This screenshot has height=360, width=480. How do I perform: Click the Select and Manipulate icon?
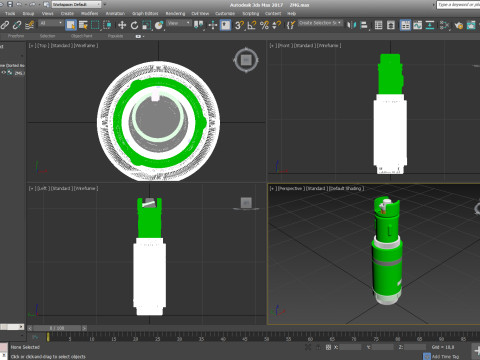[213, 25]
